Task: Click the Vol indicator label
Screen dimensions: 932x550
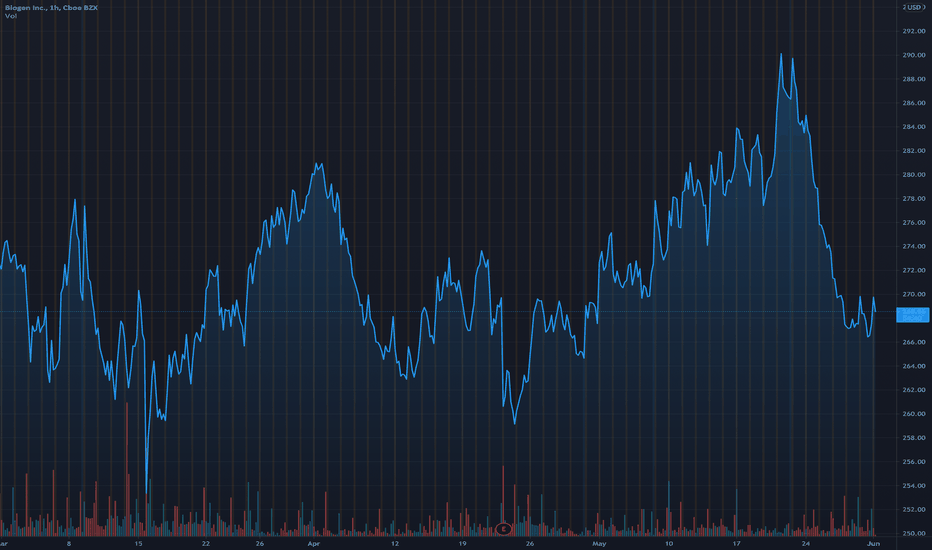Action: (11, 16)
